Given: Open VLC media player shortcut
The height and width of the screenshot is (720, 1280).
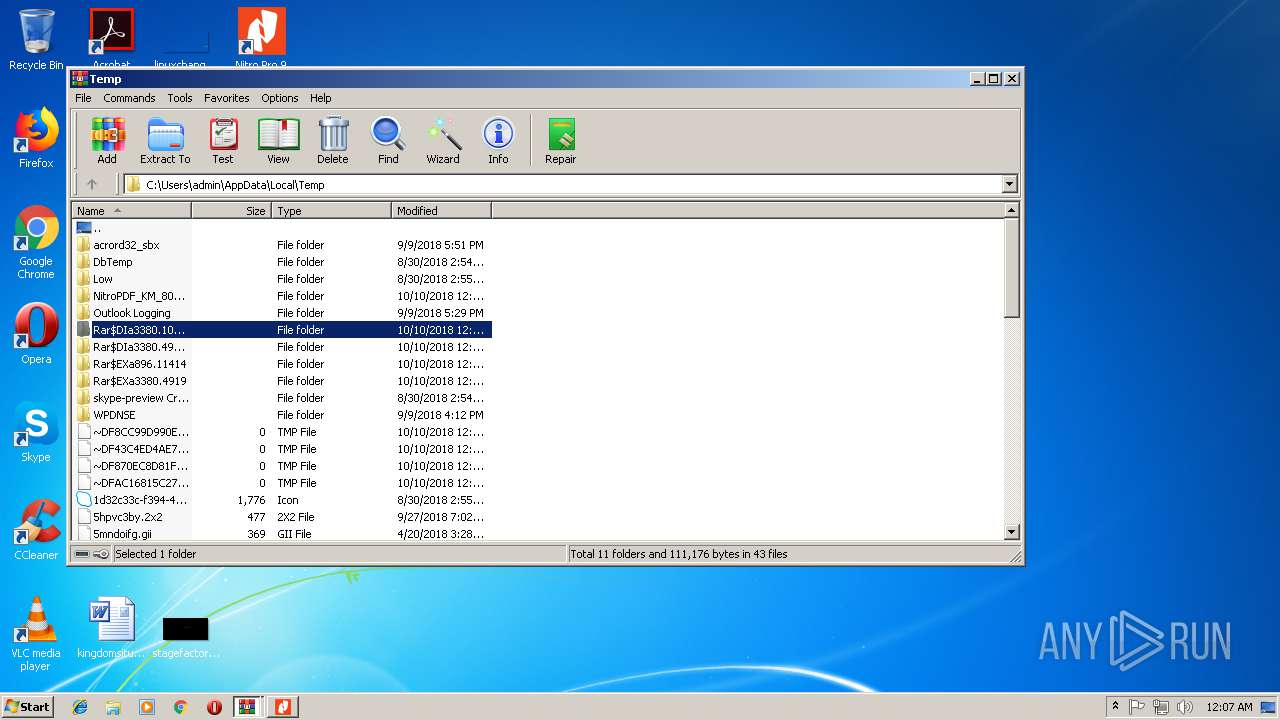Looking at the screenshot, I should click(36, 634).
